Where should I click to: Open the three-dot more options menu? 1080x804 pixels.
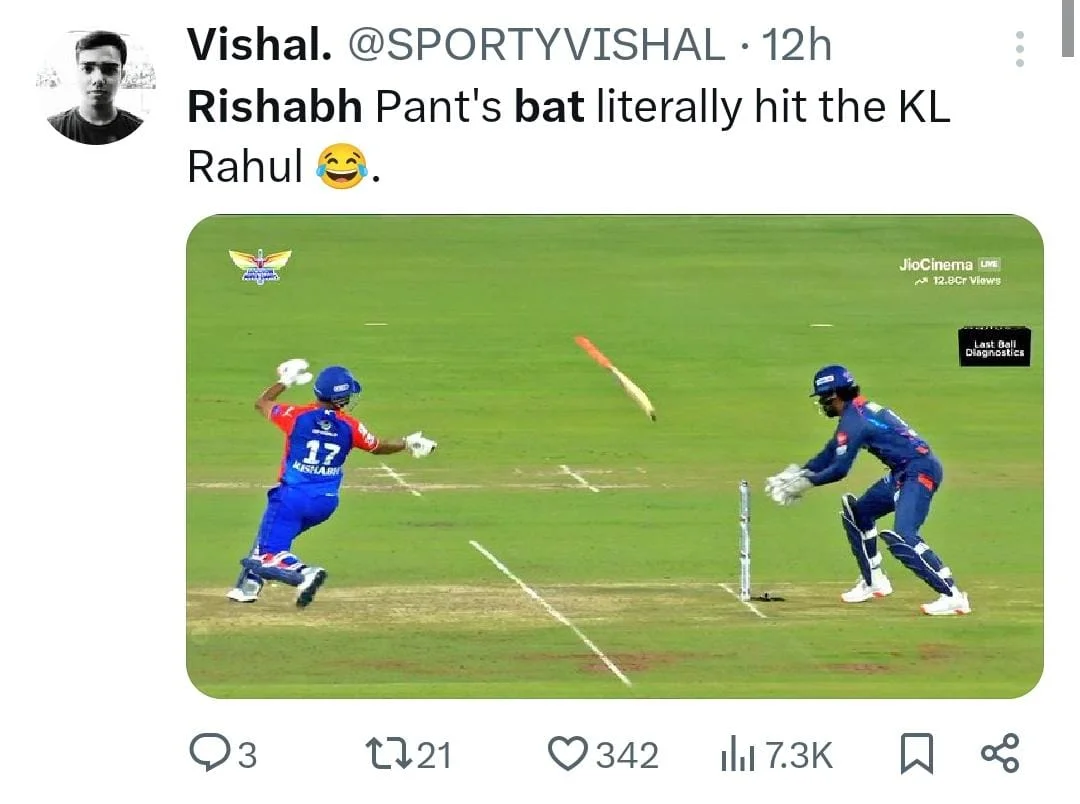point(1019,49)
